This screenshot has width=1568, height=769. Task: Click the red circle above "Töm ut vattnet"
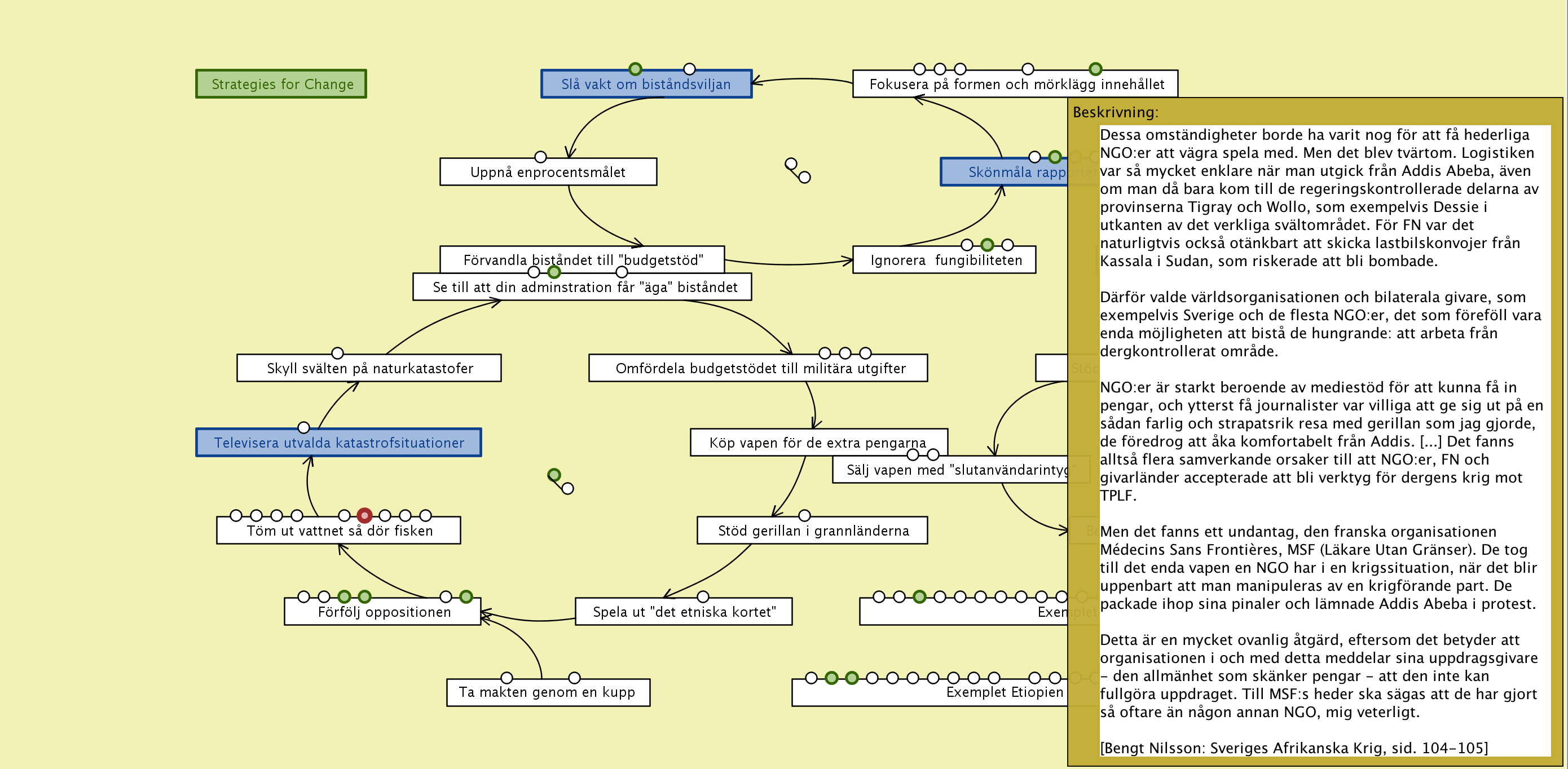tap(364, 515)
